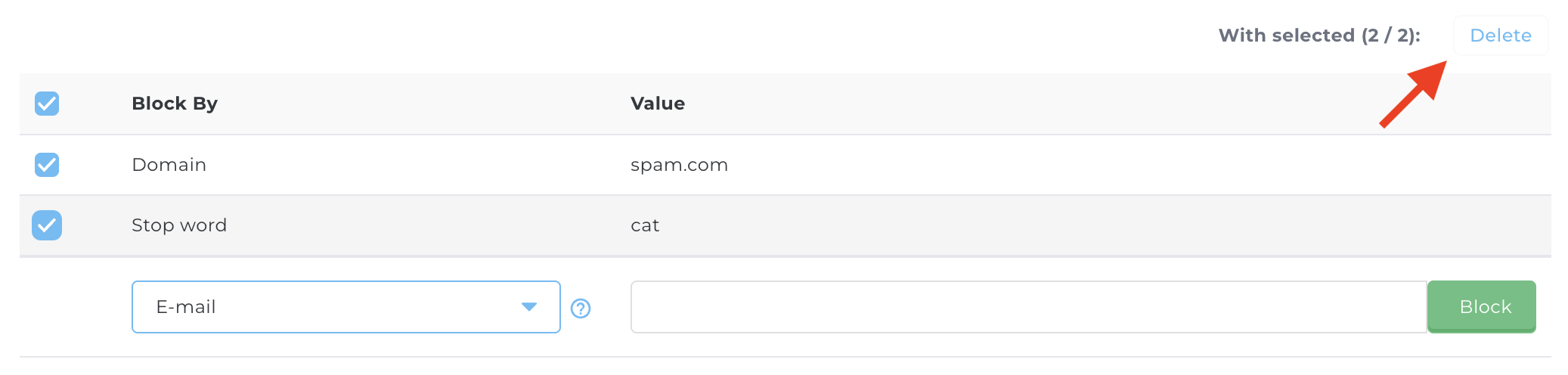
Task: Select the Domain block type cell
Action: [169, 165]
